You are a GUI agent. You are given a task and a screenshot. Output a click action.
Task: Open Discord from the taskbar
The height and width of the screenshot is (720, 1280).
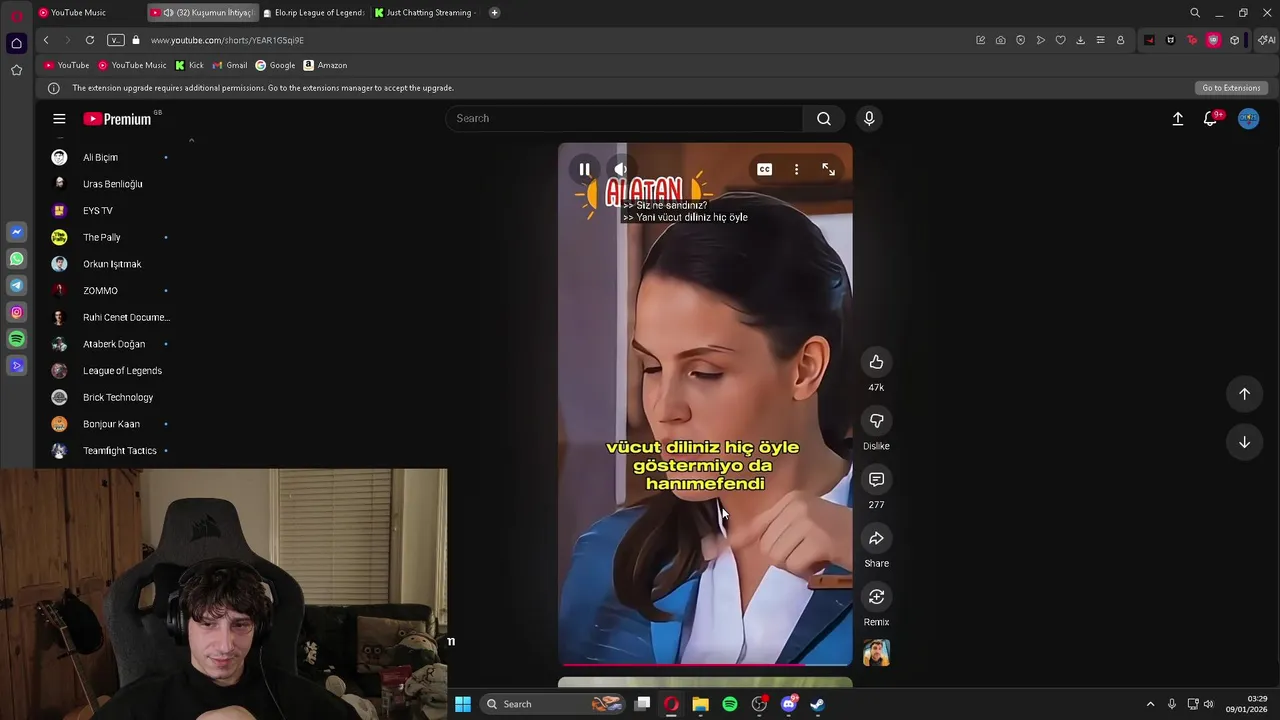789,704
